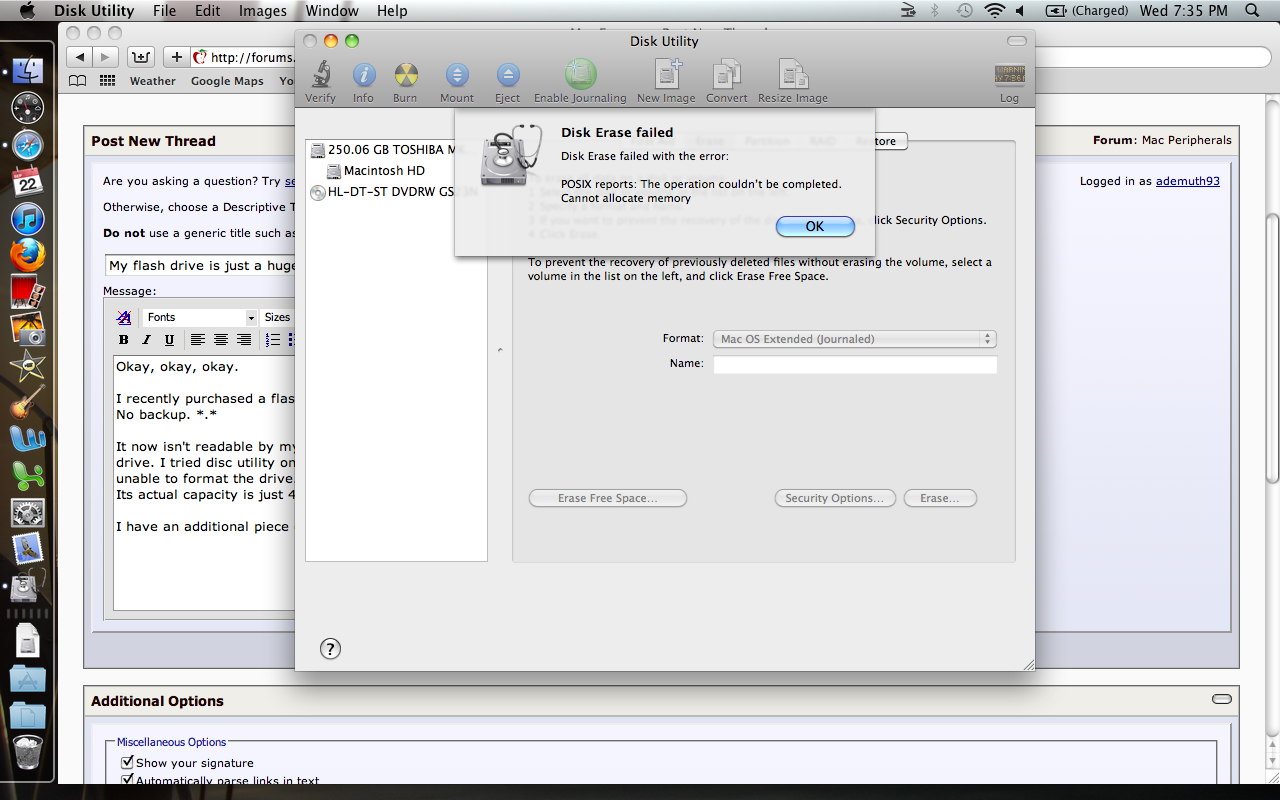
Task: Click the Mount toolbar icon
Action: (x=457, y=75)
